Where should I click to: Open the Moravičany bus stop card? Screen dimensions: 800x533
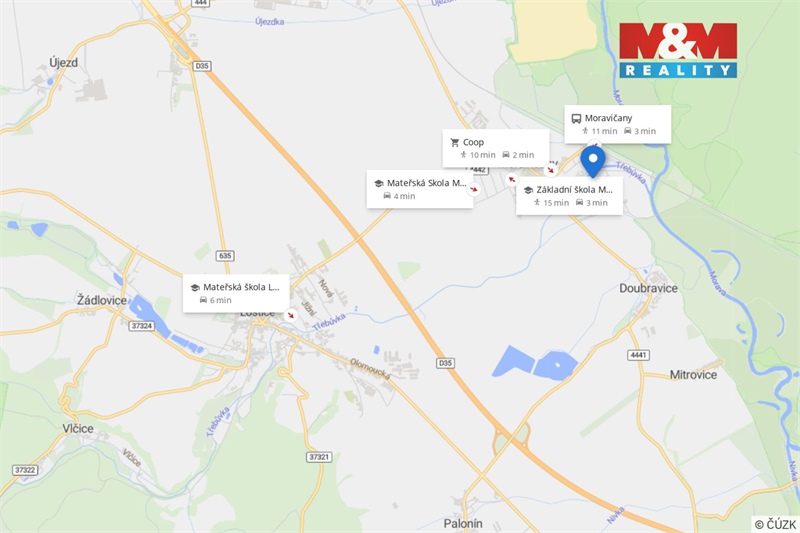(617, 124)
